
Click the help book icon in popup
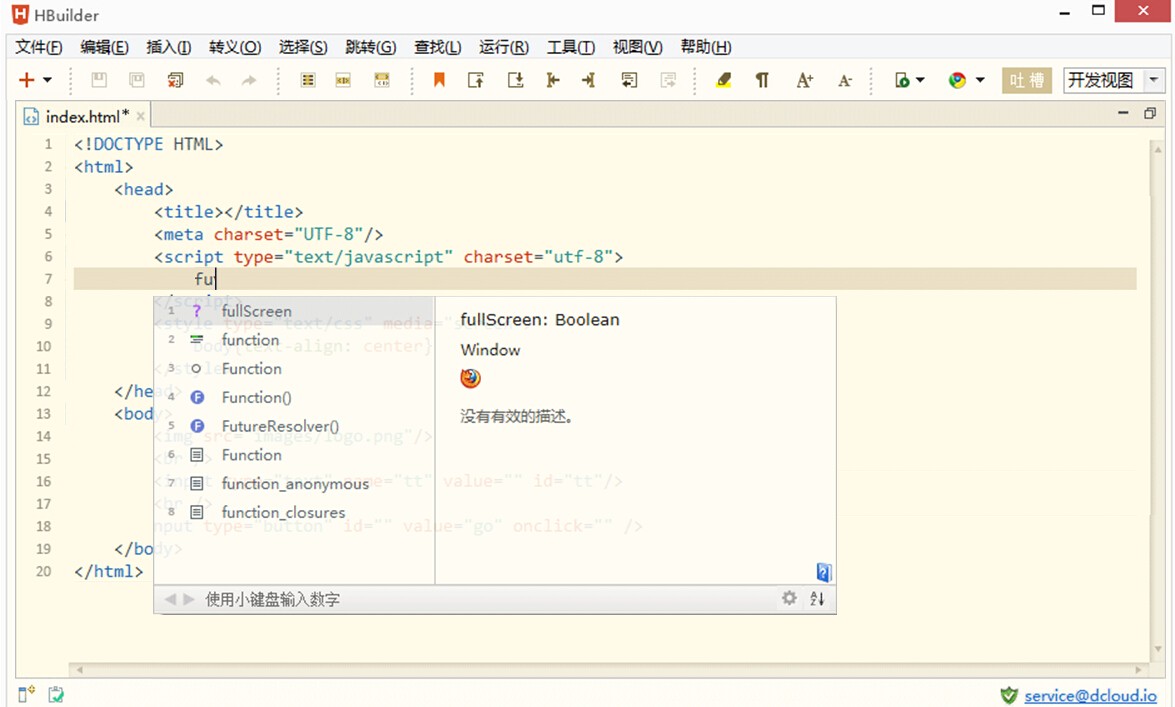tap(824, 572)
